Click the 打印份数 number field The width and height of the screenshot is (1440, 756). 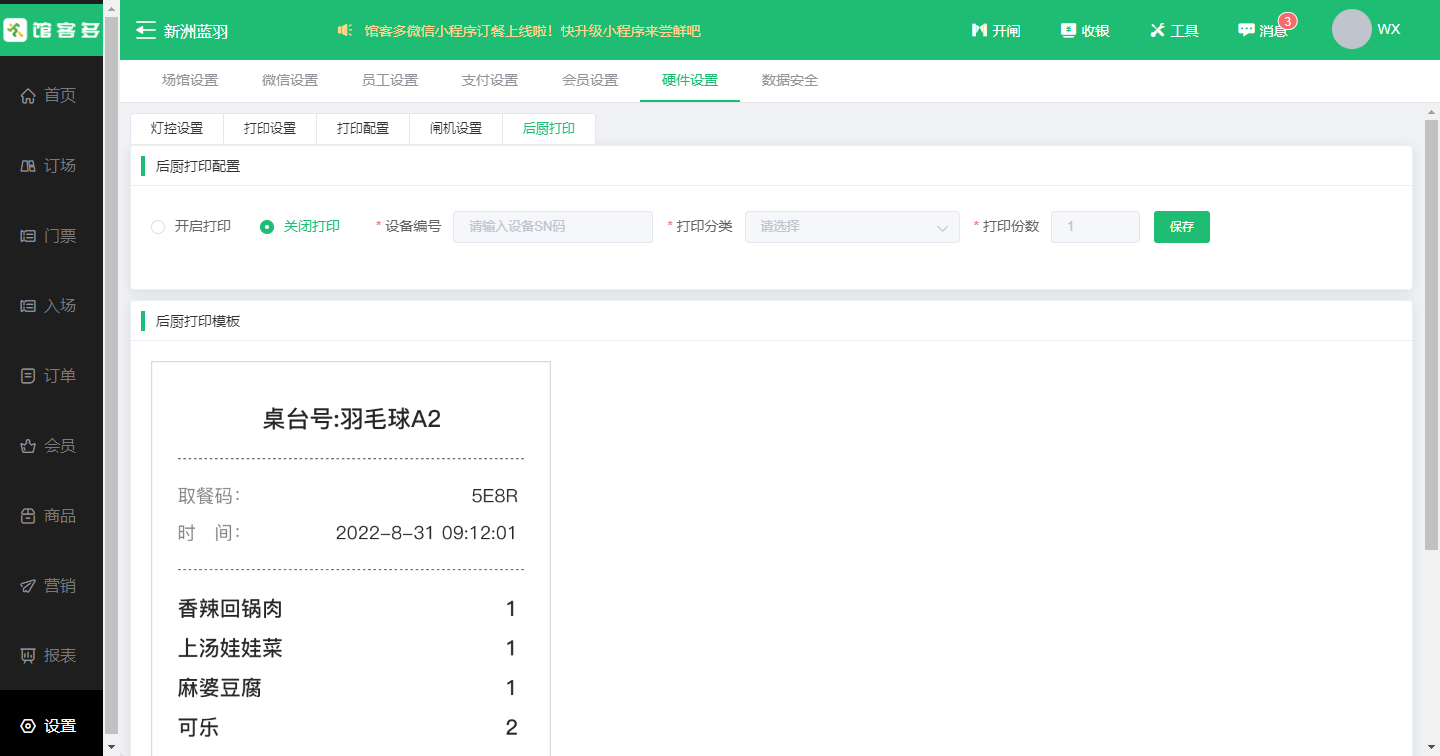coord(1094,227)
